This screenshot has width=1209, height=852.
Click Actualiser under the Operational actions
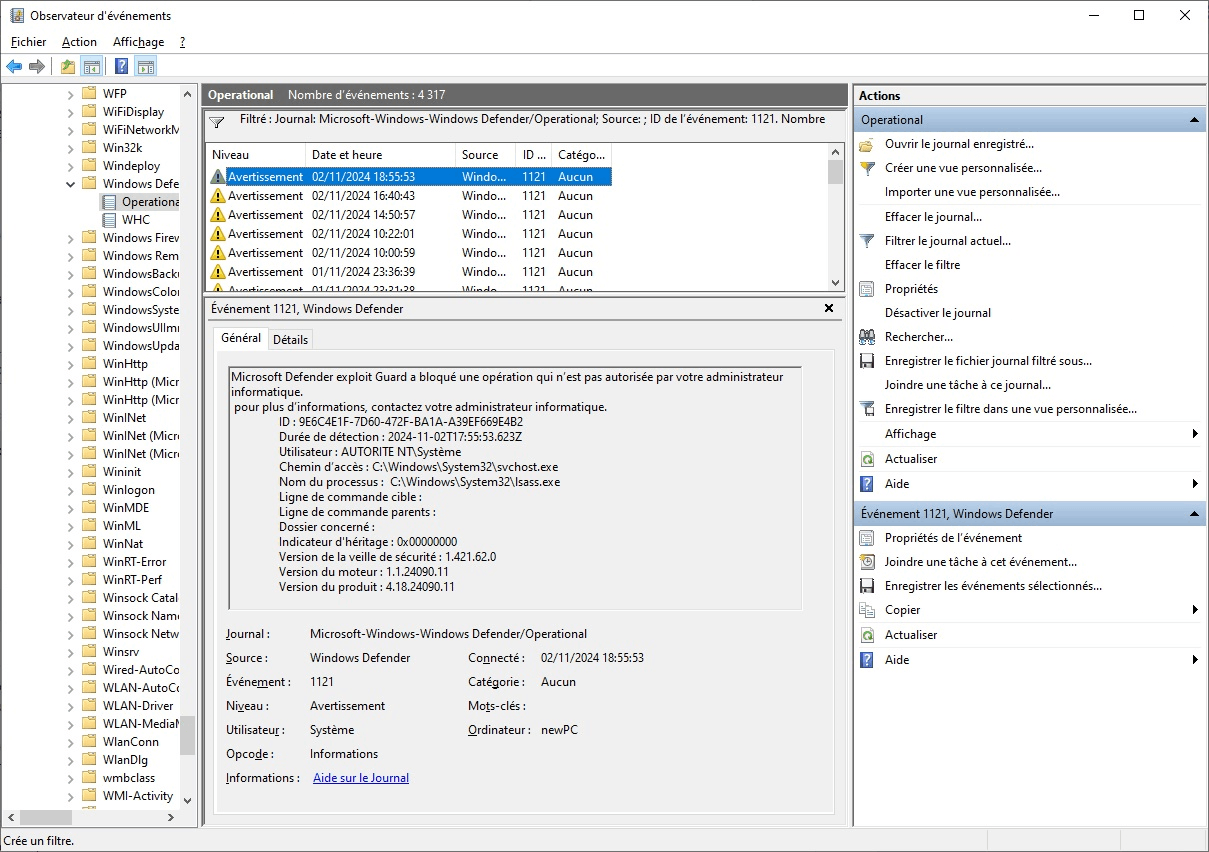coord(911,459)
